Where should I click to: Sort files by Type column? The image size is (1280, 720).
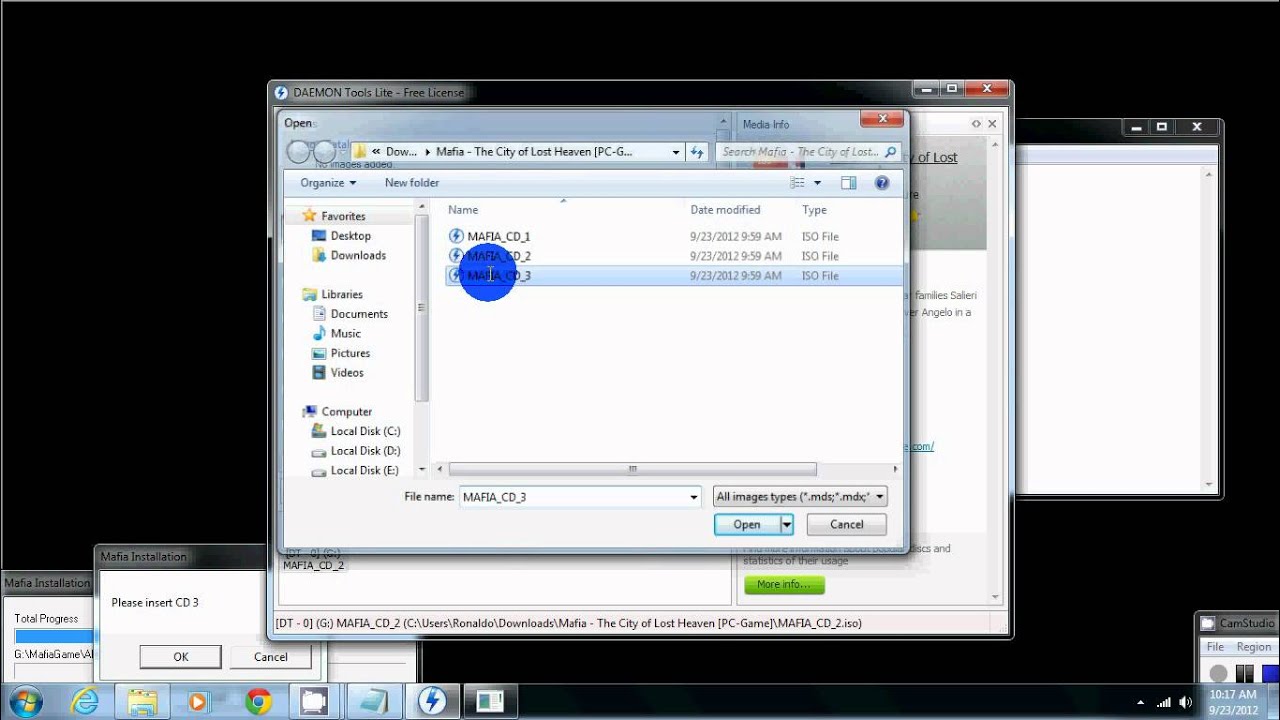coord(814,210)
